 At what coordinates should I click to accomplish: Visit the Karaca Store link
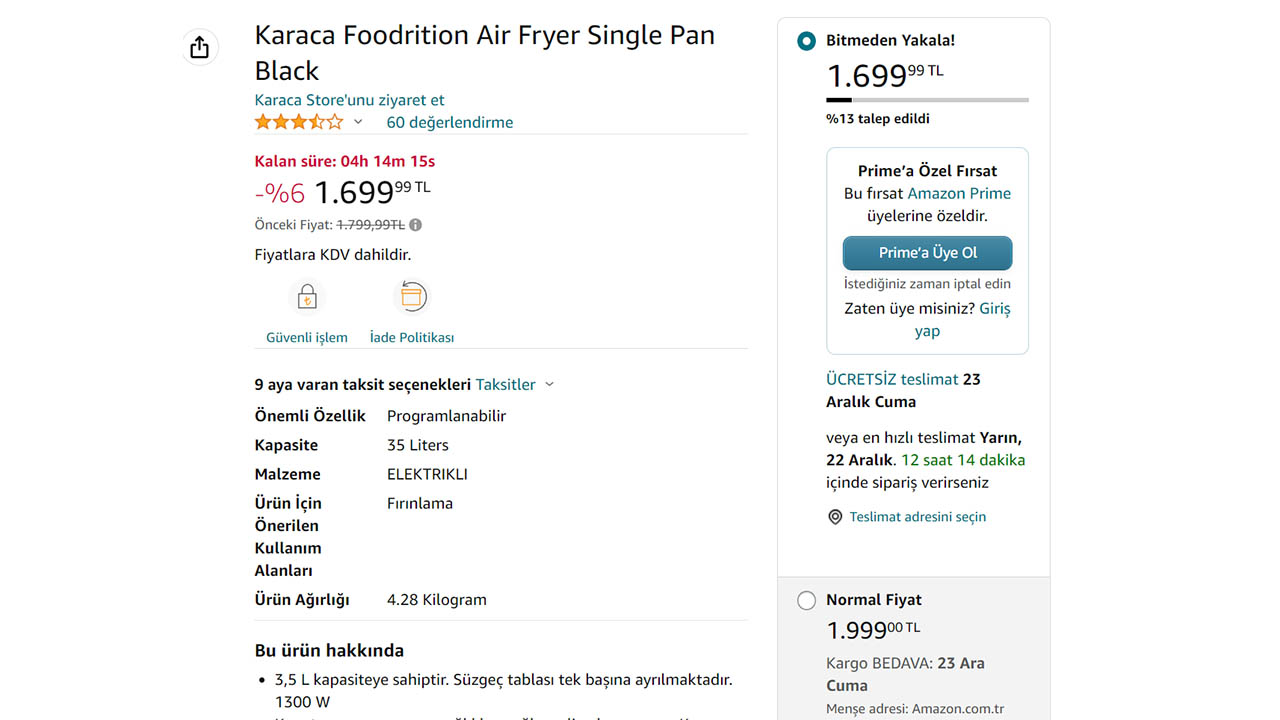pos(349,100)
